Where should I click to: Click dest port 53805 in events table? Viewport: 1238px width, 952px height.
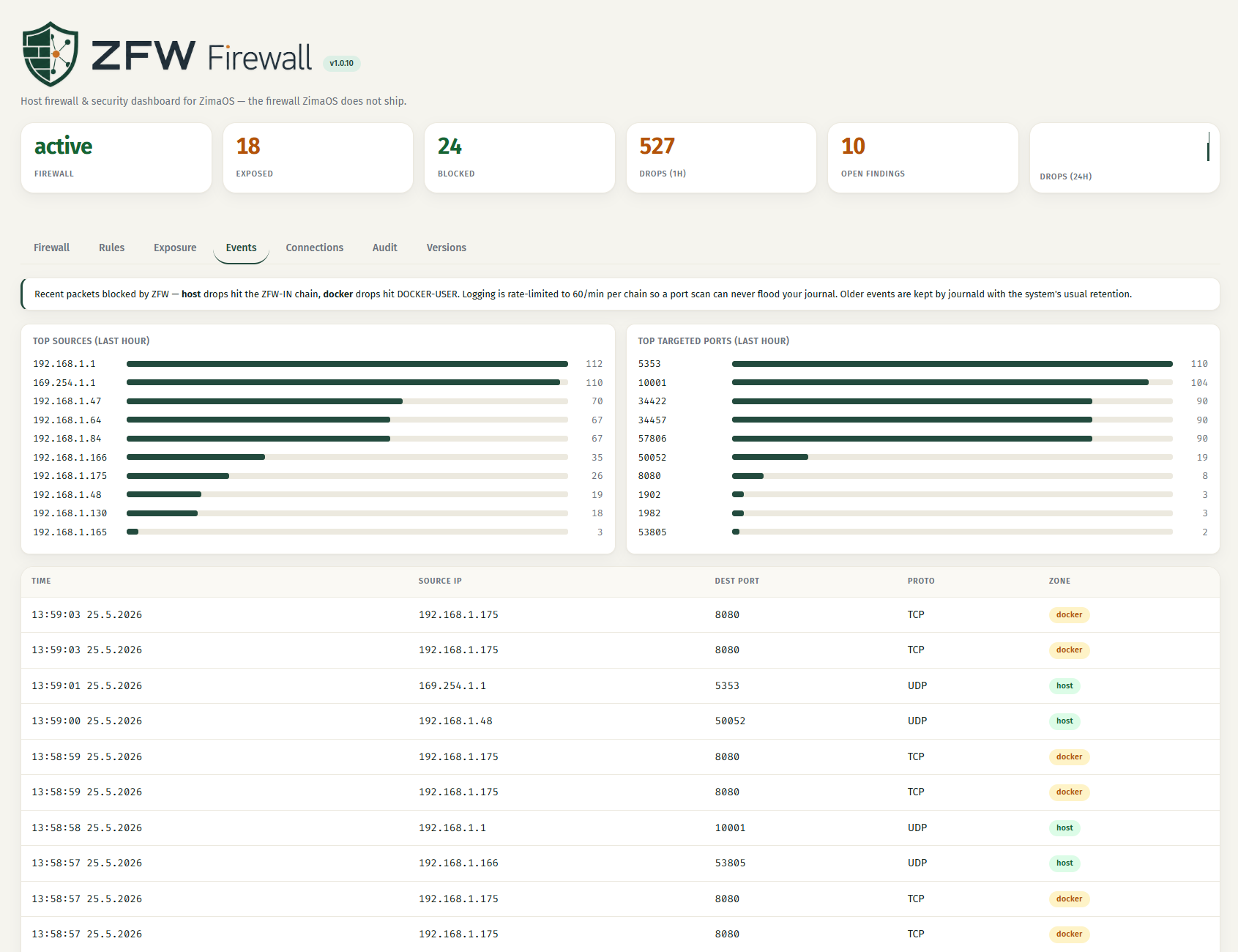point(731,863)
